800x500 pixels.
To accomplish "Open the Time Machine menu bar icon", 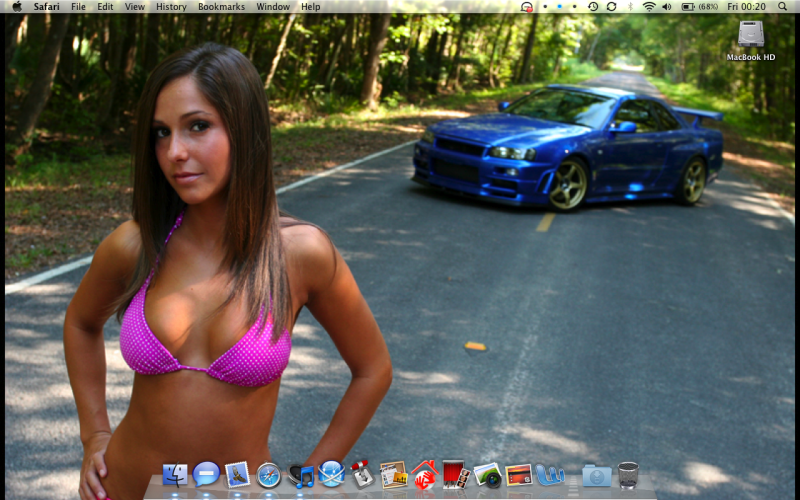I will (593, 7).
